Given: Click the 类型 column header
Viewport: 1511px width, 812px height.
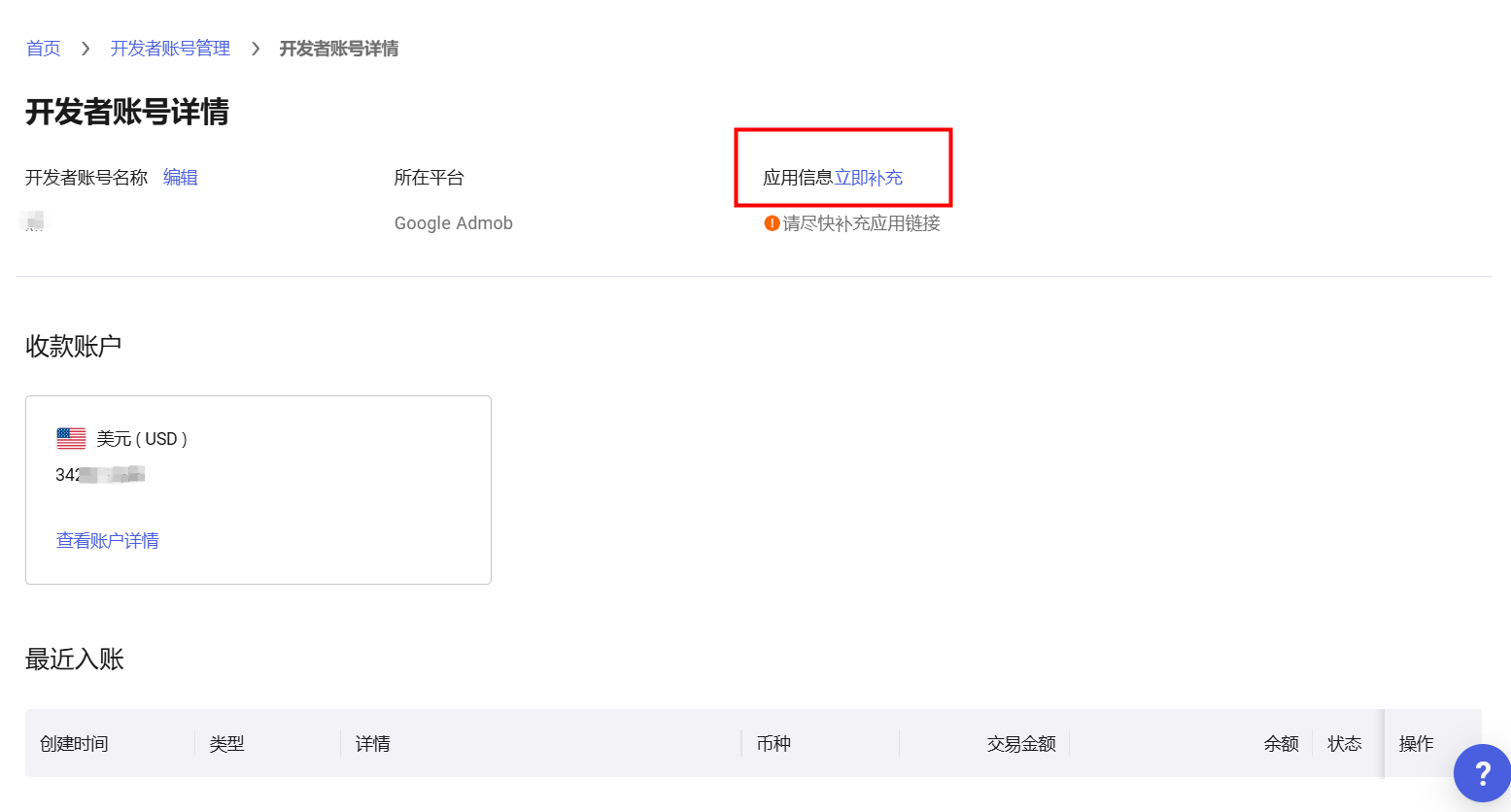Looking at the screenshot, I should 226,744.
